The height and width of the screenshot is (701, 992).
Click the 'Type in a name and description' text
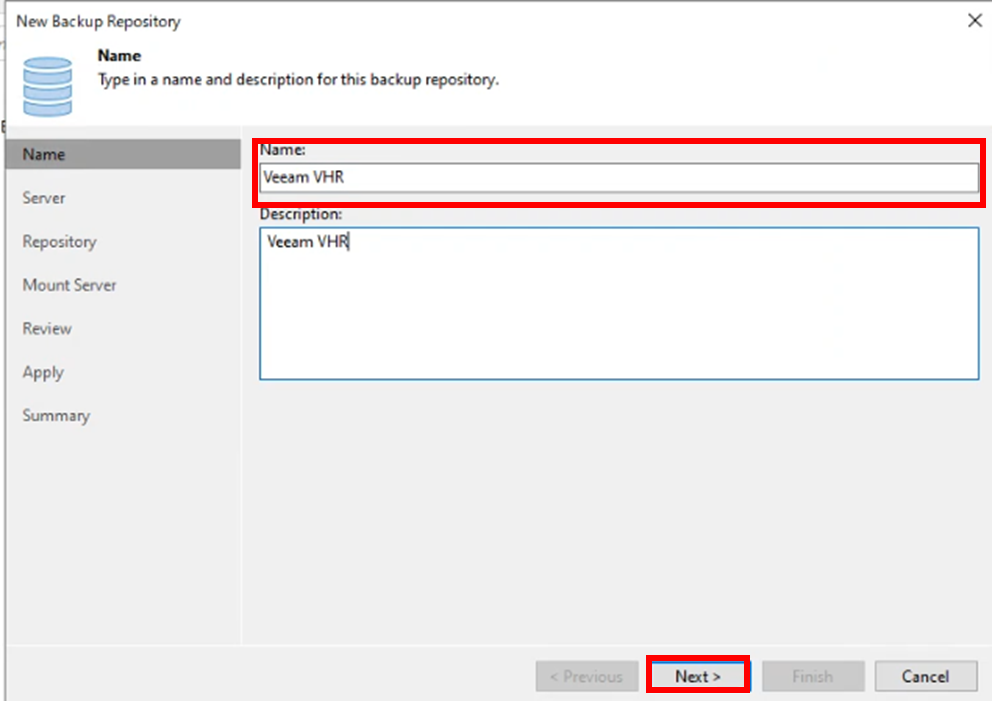click(298, 80)
